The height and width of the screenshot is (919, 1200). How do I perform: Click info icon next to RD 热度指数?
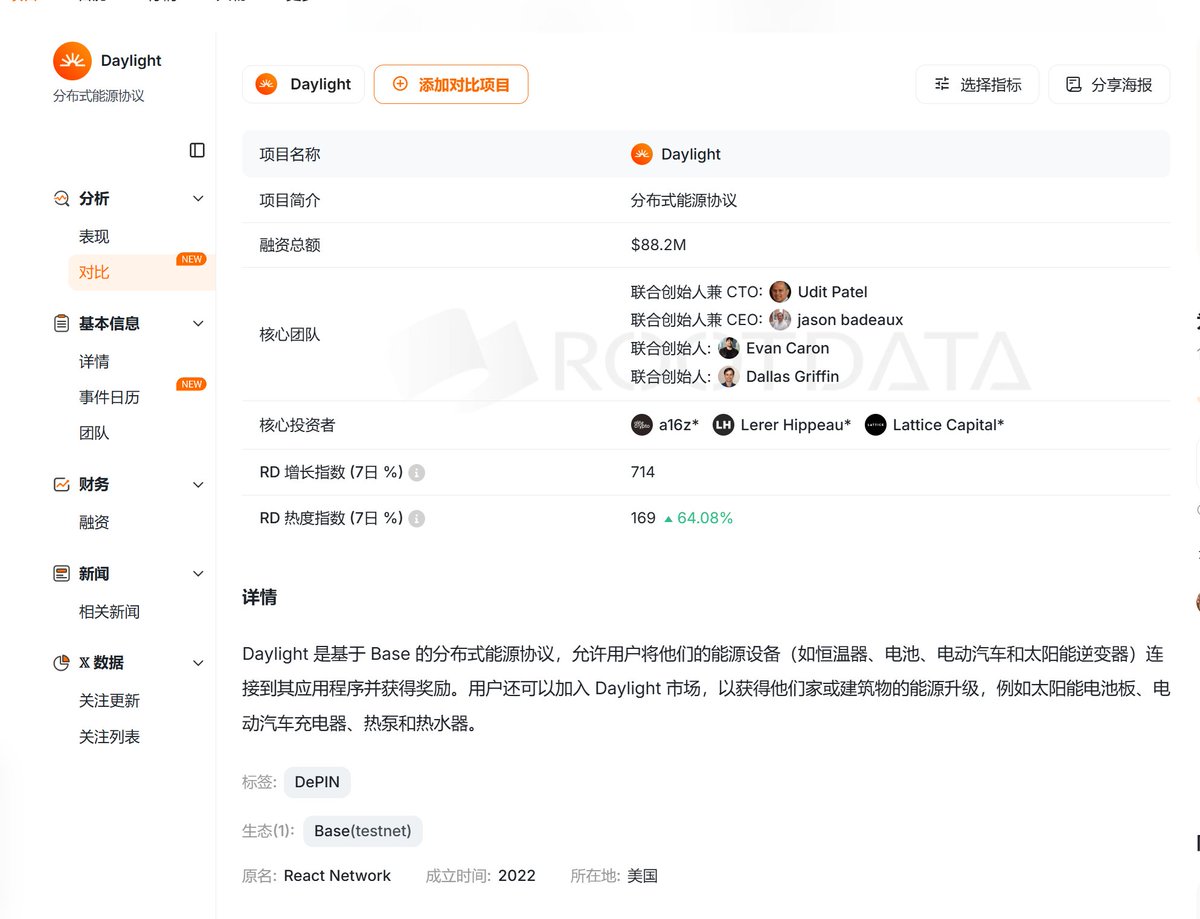417,518
